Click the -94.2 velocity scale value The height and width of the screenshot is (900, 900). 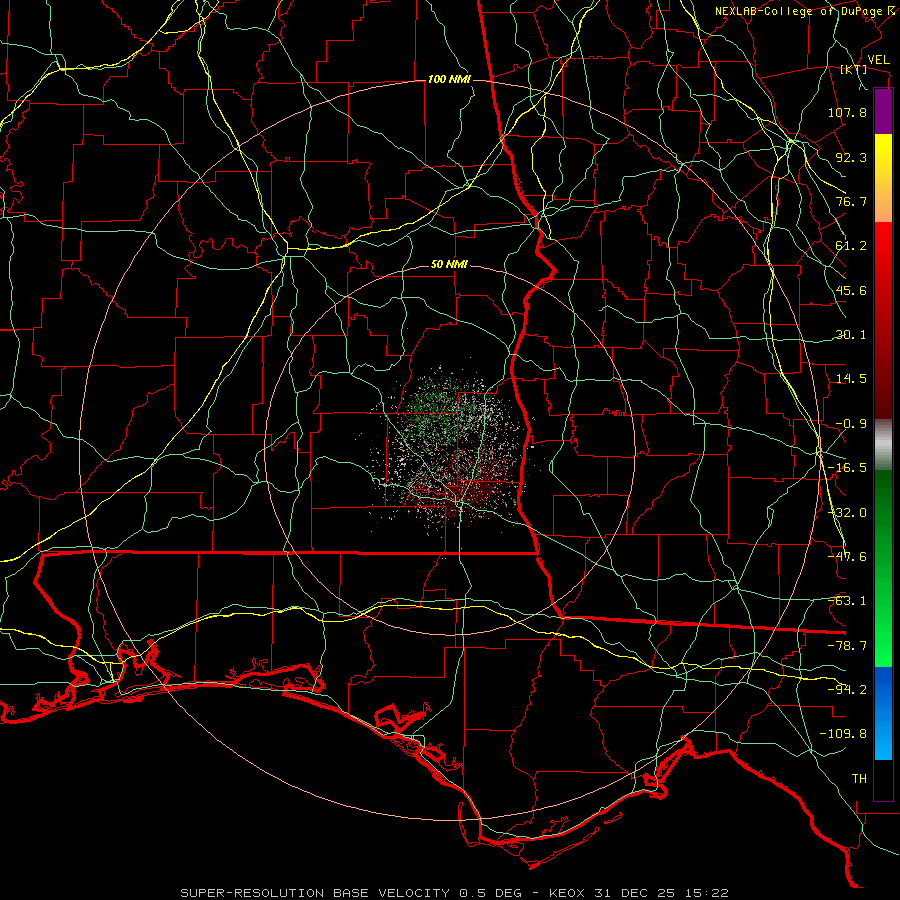847,690
